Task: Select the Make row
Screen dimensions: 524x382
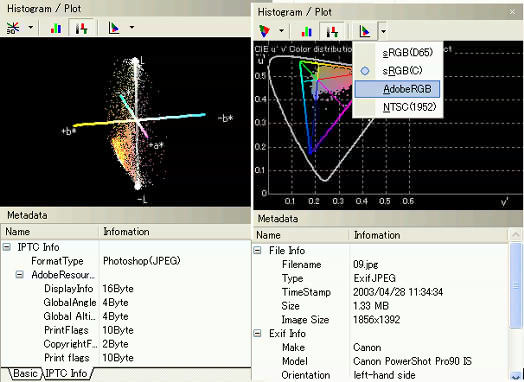Action: point(381,347)
